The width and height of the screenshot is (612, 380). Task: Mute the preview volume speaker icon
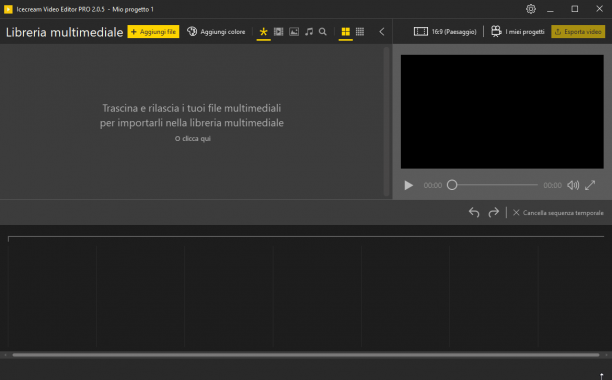click(573, 185)
